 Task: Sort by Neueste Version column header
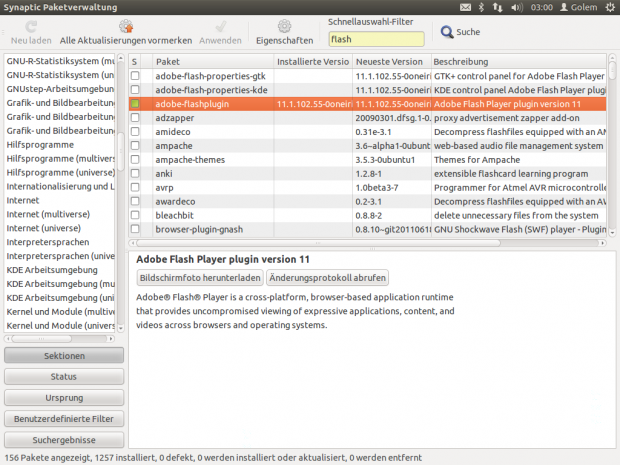coord(391,62)
